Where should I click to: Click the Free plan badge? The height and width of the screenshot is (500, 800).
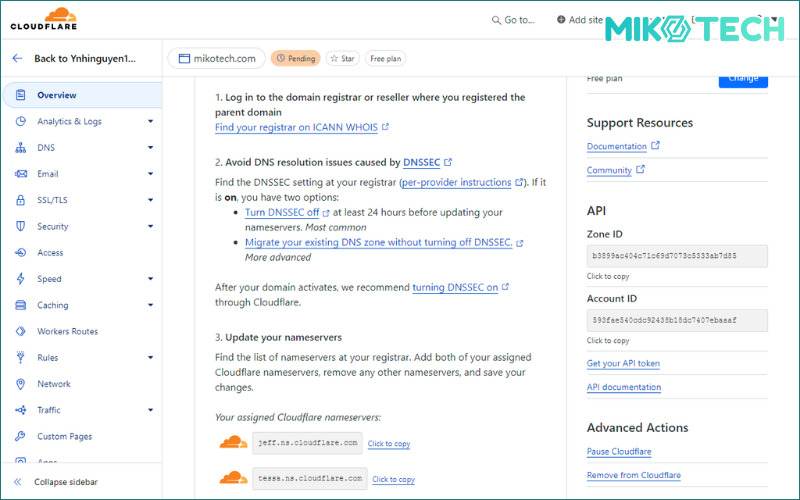pyautogui.click(x=386, y=59)
